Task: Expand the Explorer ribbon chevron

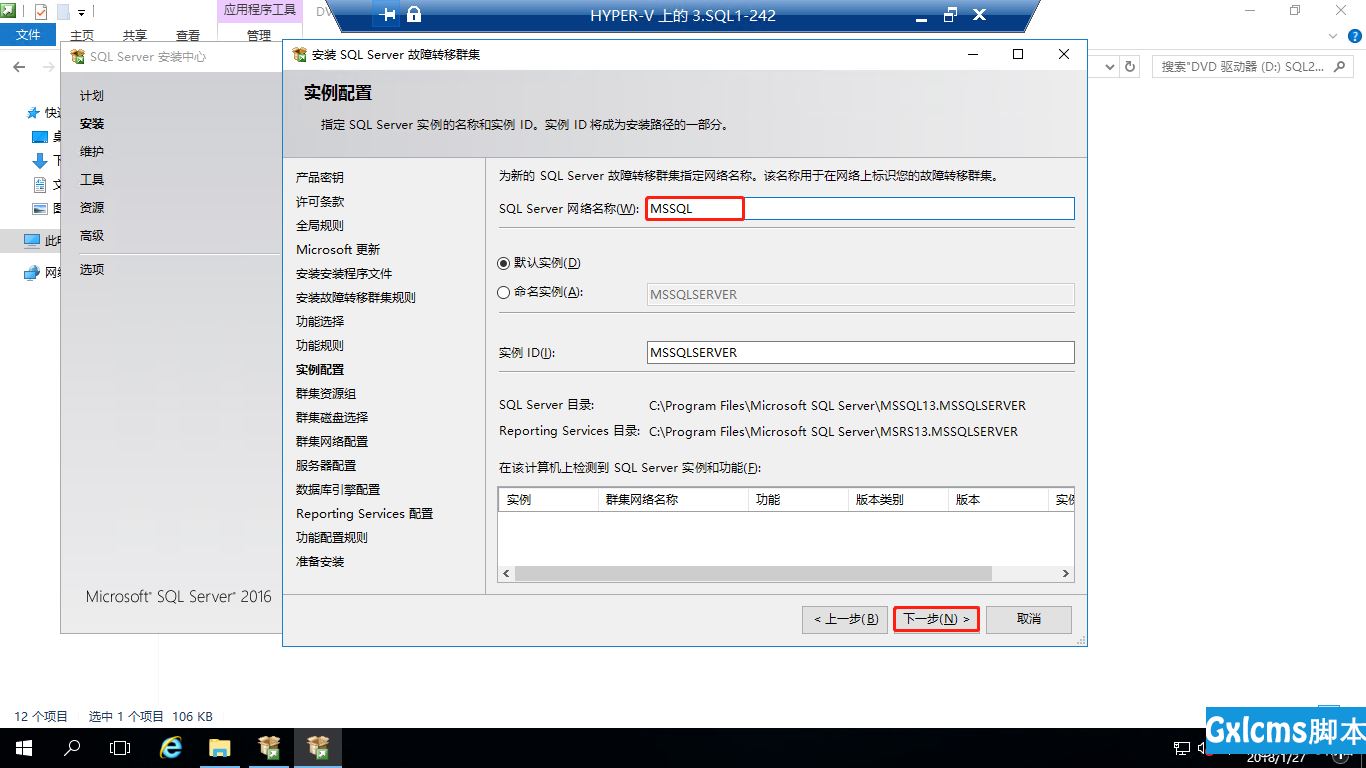Action: pyautogui.click(x=1334, y=35)
